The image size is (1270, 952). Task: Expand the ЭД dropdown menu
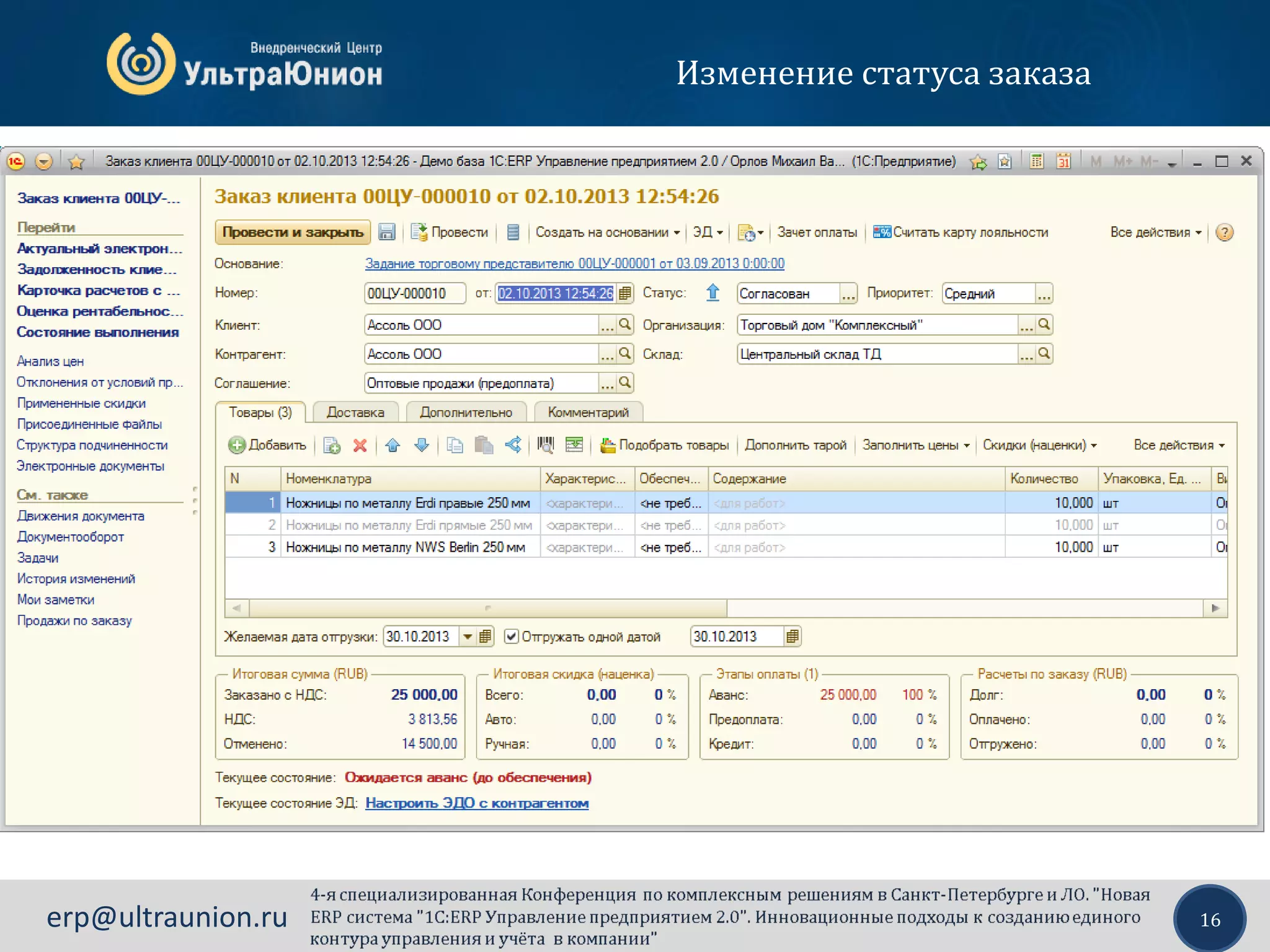point(708,232)
